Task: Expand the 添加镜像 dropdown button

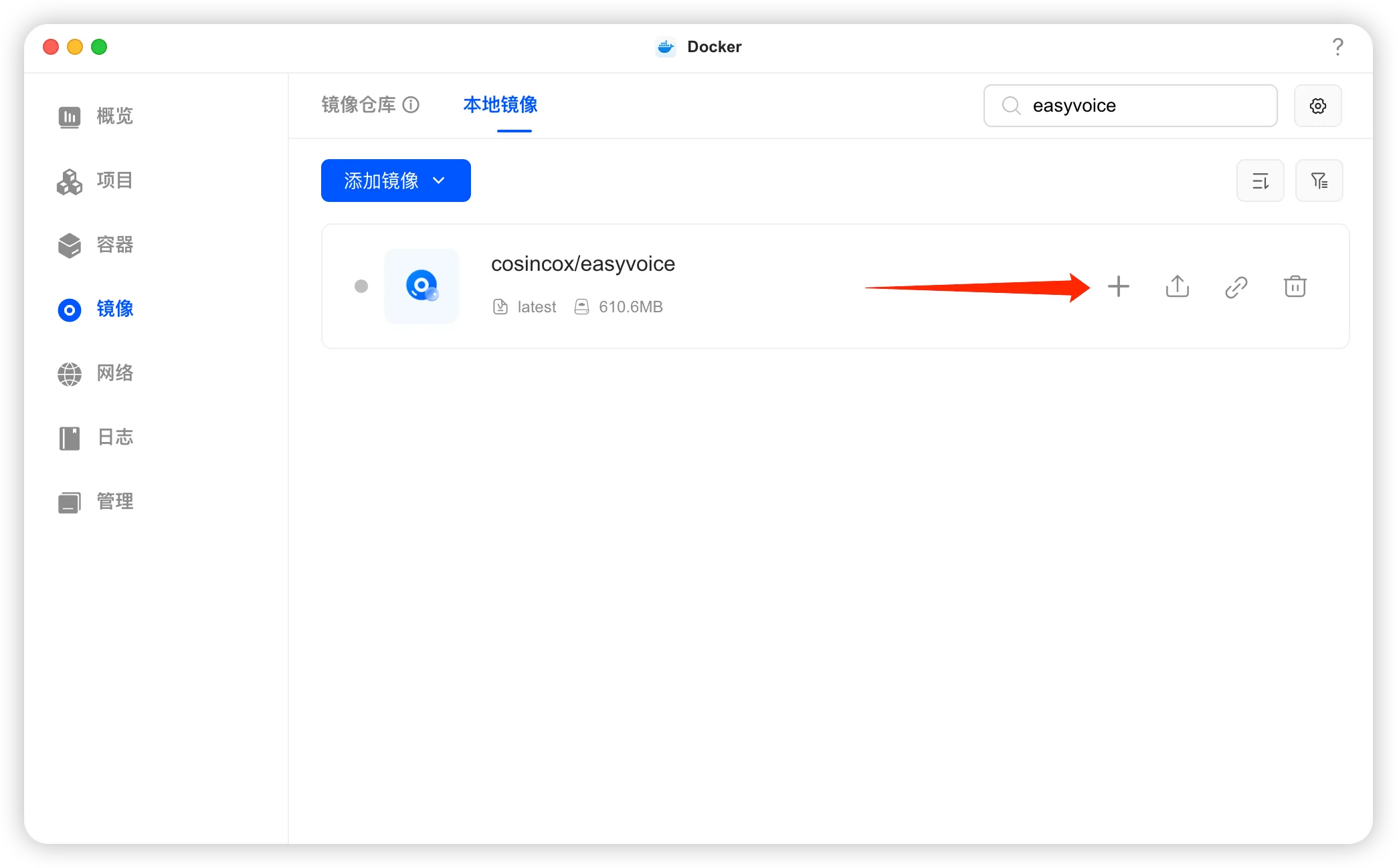Action: point(396,181)
